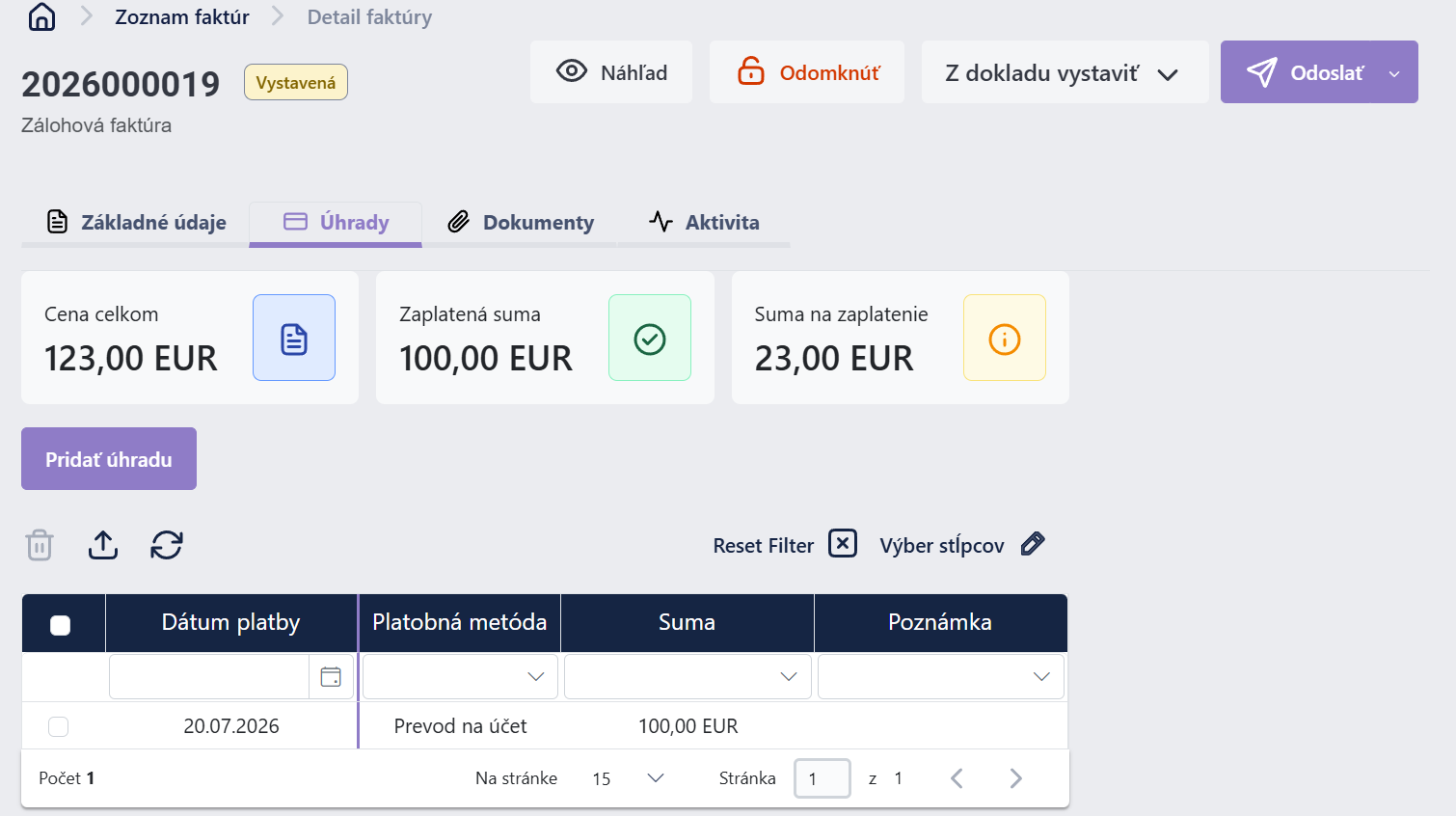Change the Na stránke 15 page size dropdown
The width and height of the screenshot is (1456, 816).
click(x=629, y=778)
